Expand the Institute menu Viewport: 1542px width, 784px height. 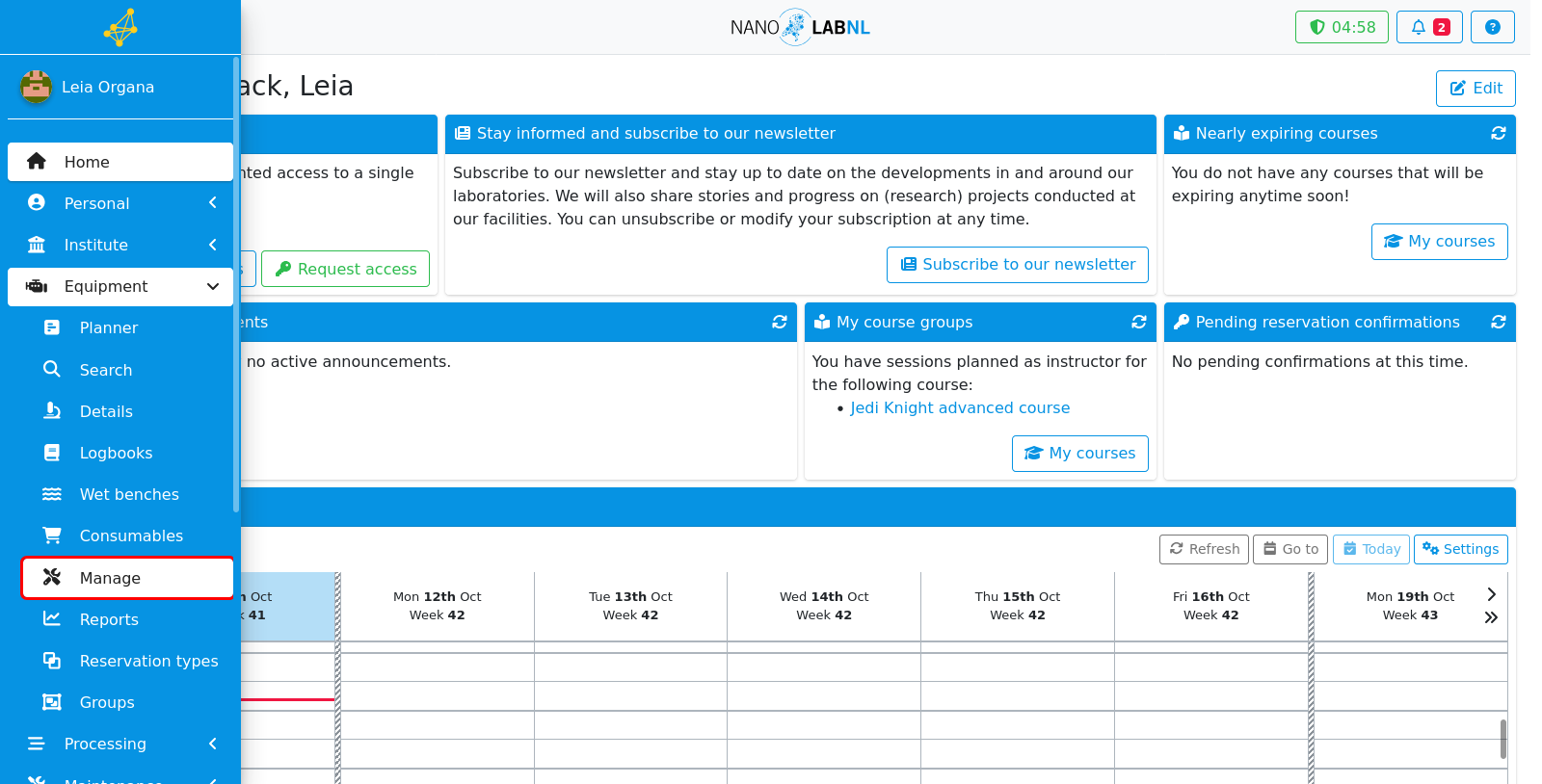[x=120, y=245]
